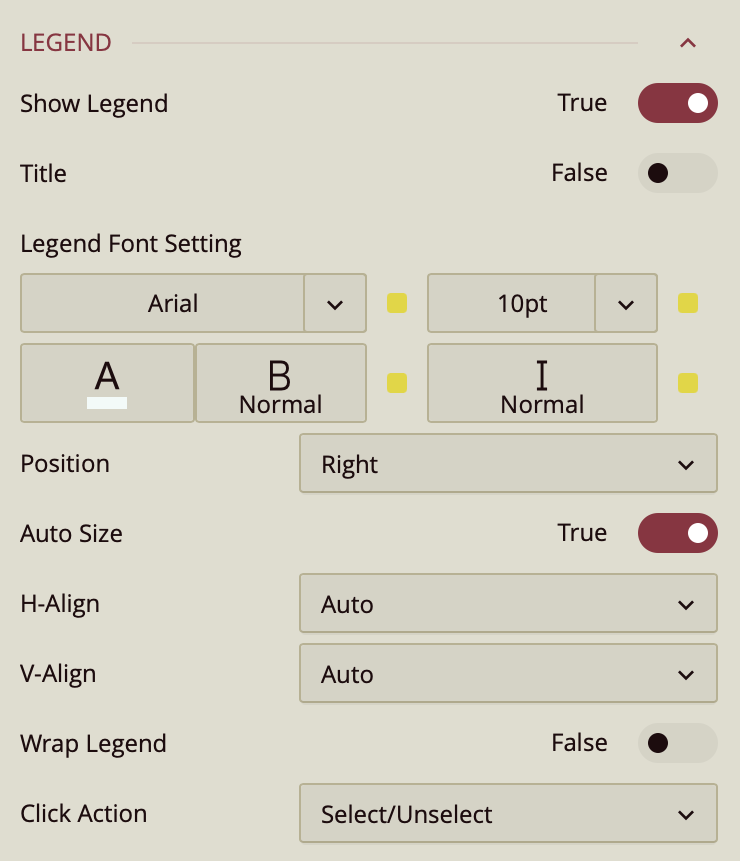Click yellow square next to italic button
This screenshot has width=740, height=861.
click(x=688, y=383)
